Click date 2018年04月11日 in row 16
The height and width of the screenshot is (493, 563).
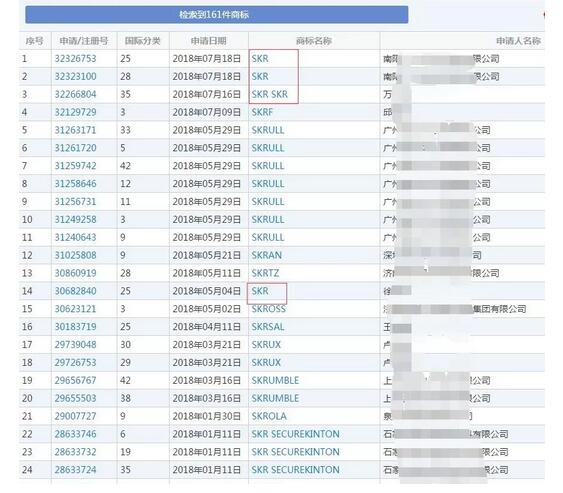pos(207,327)
